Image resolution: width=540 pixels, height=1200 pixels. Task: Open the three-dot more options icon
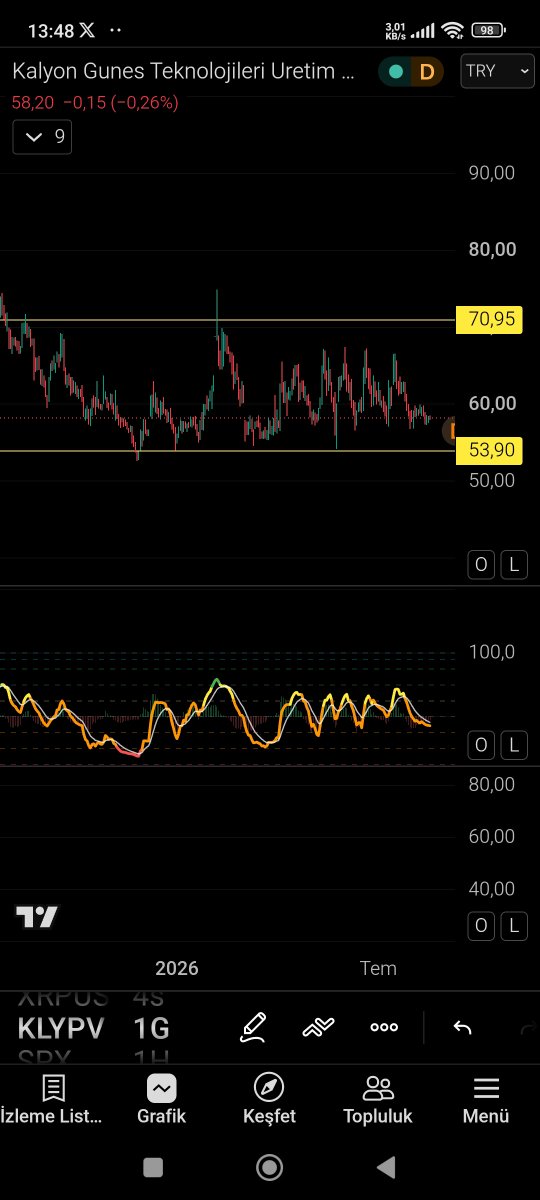(x=384, y=1027)
